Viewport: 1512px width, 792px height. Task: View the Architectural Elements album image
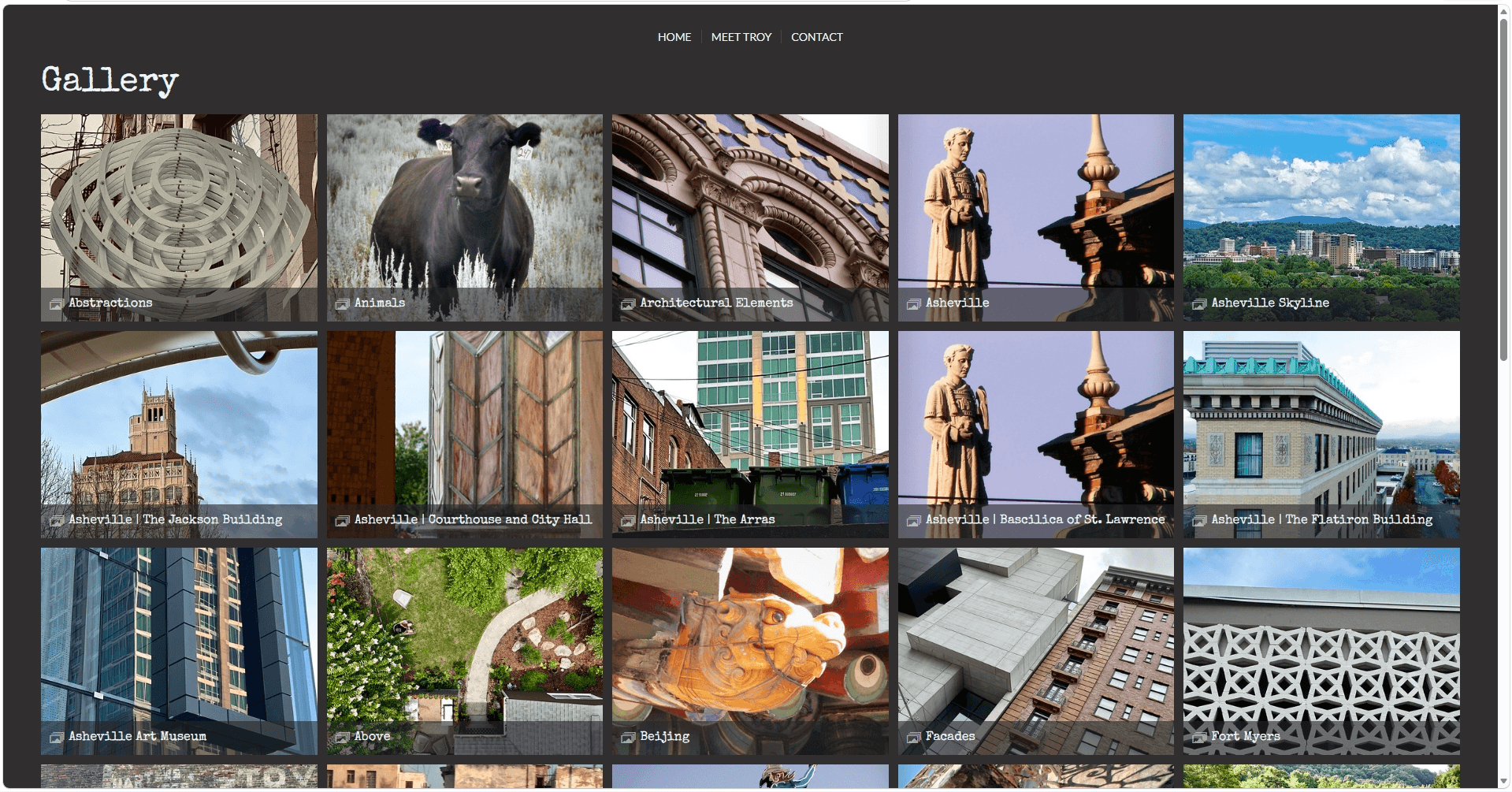point(750,218)
